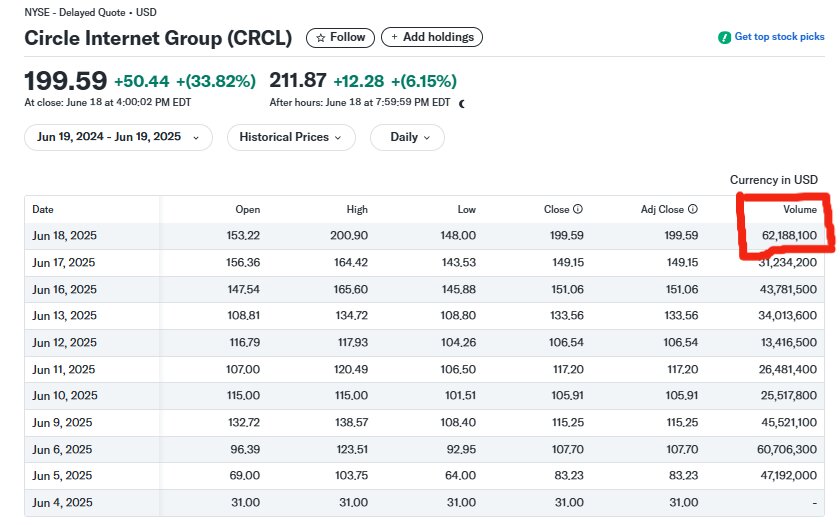Select the Jun 17, 2025 date cell
Viewport: 840px width, 525px height.
[x=63, y=262]
